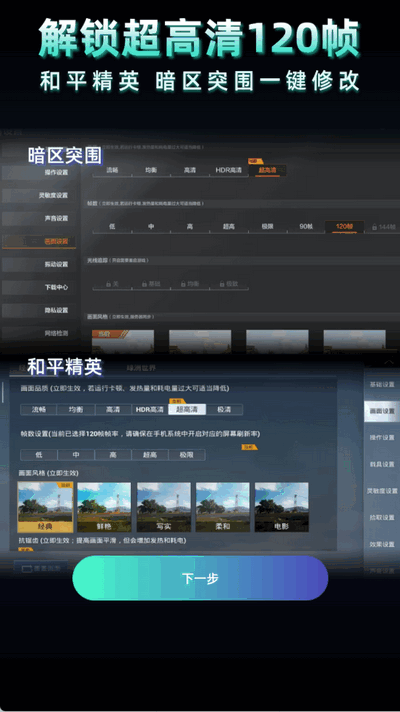Select locked ray tracing 均衡 option

(190, 284)
